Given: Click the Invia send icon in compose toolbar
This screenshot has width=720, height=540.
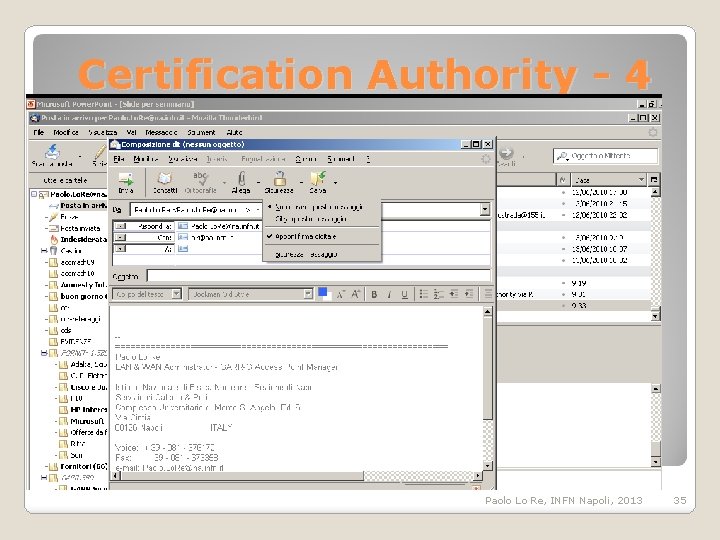Looking at the screenshot, I should [x=126, y=179].
